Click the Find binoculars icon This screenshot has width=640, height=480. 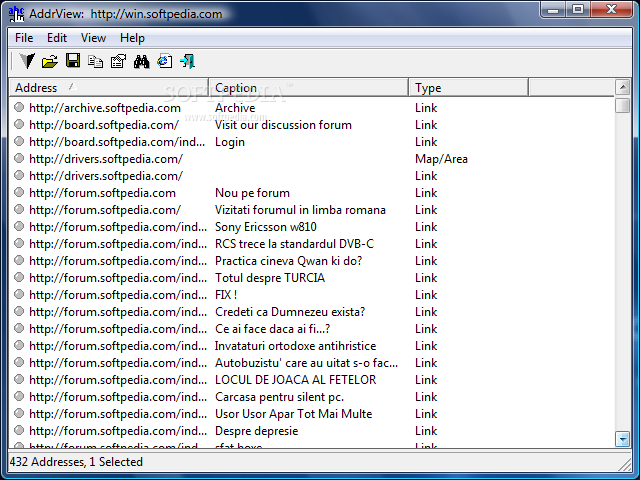click(141, 62)
